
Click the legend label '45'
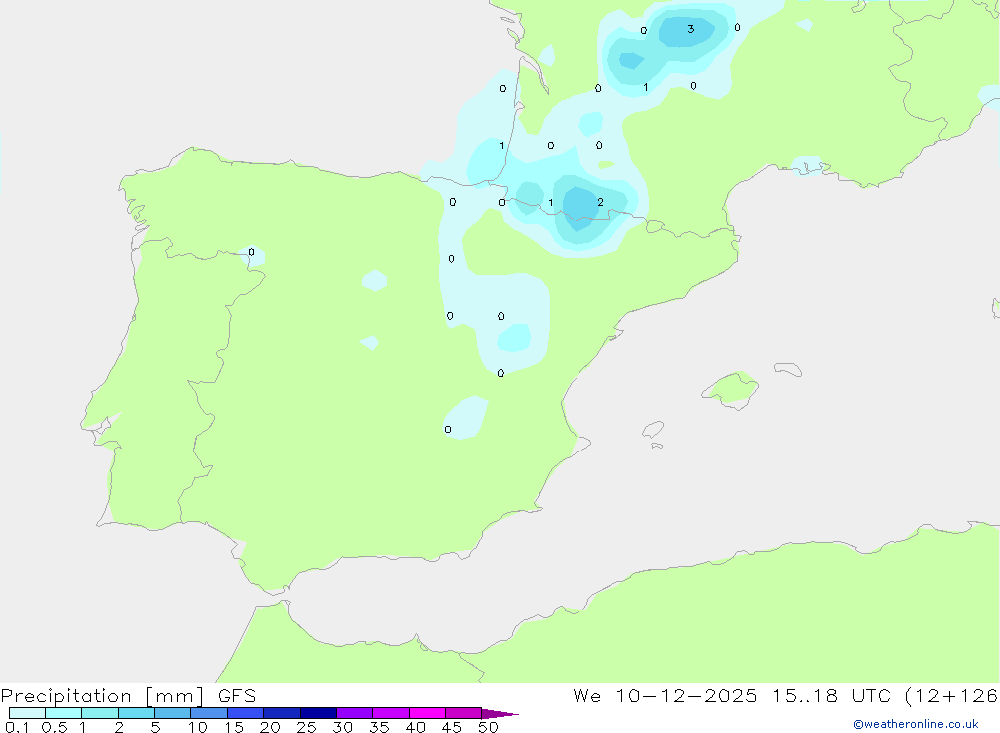pyautogui.click(x=452, y=727)
